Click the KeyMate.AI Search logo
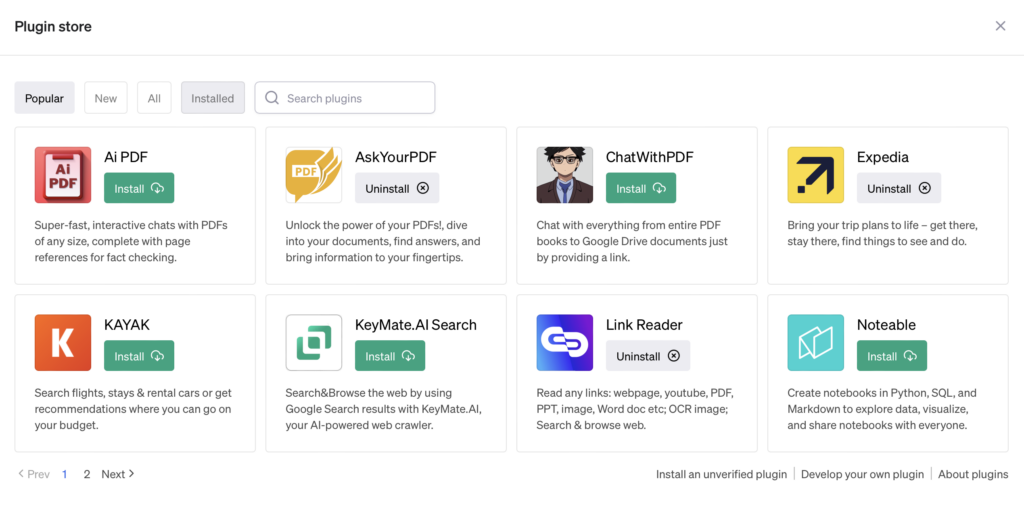 (313, 343)
